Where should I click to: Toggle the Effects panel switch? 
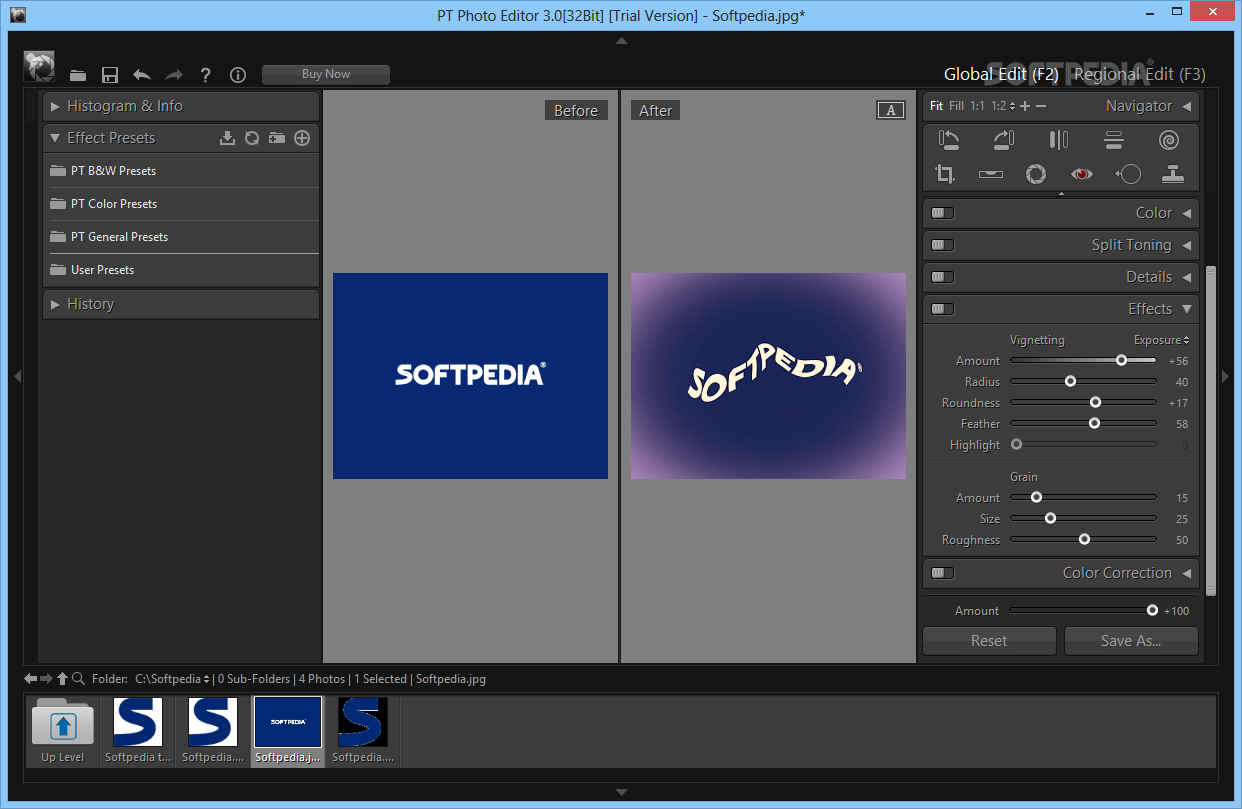943,309
